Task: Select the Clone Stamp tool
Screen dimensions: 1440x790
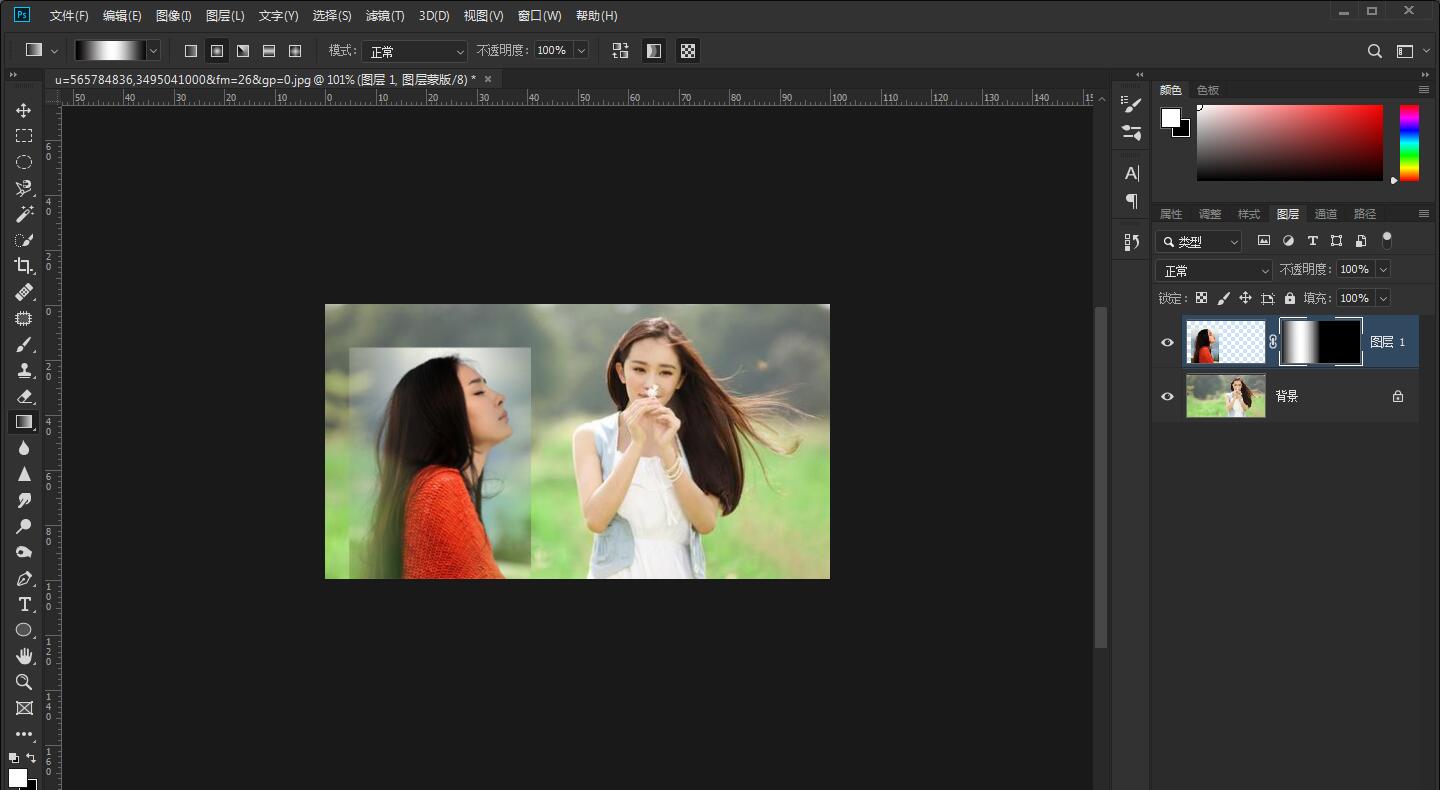Action: tap(24, 370)
